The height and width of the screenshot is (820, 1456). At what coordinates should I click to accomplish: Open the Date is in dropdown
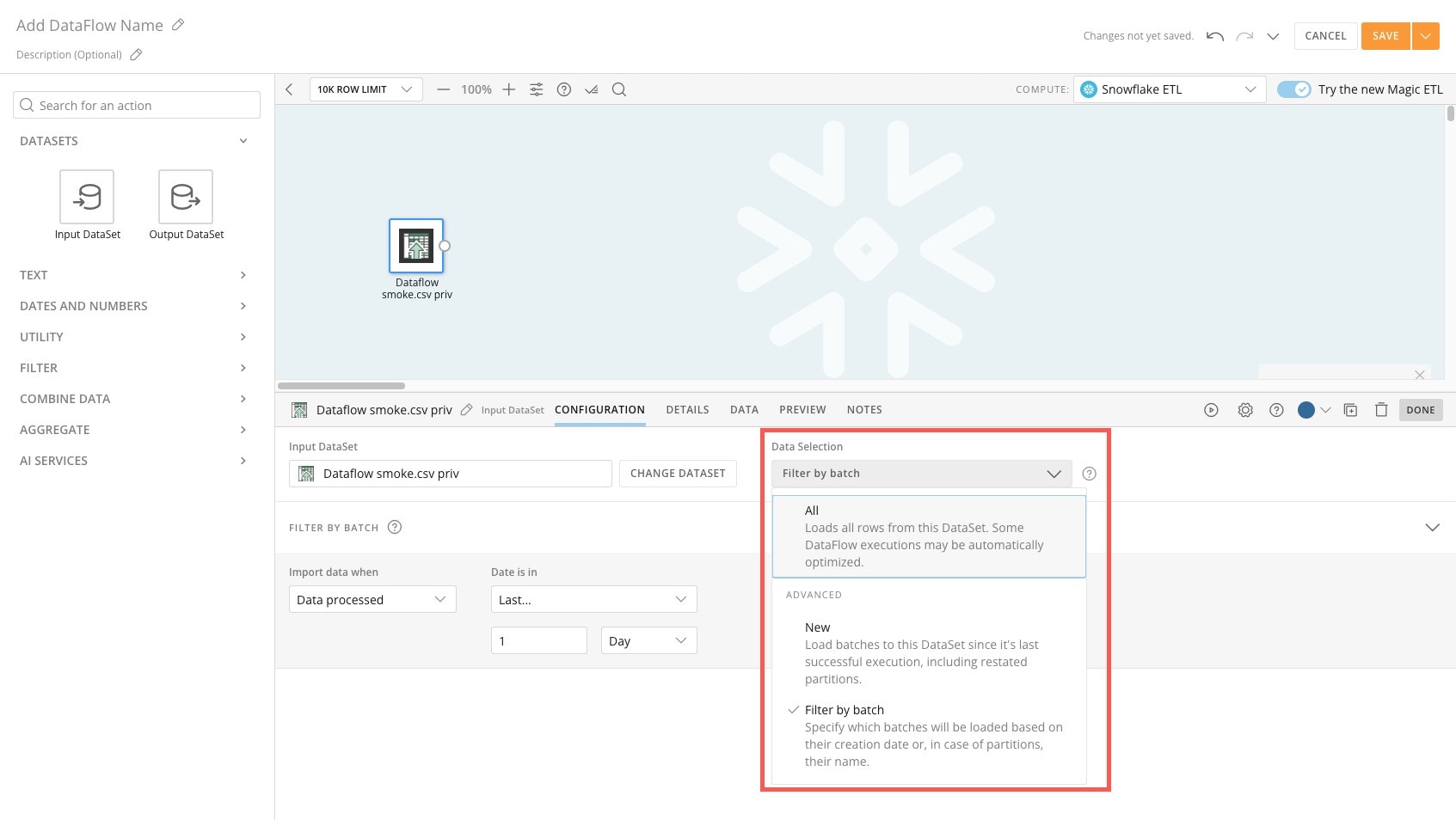point(593,599)
